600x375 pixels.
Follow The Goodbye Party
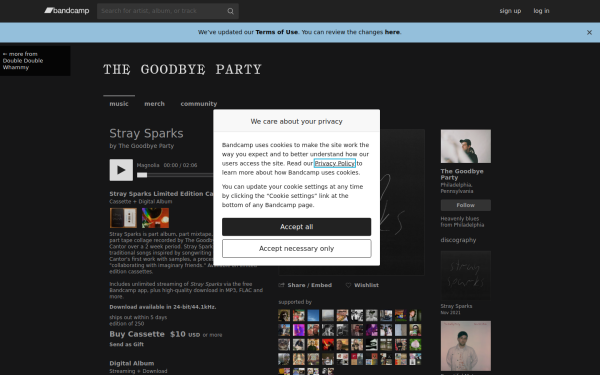pos(466,205)
